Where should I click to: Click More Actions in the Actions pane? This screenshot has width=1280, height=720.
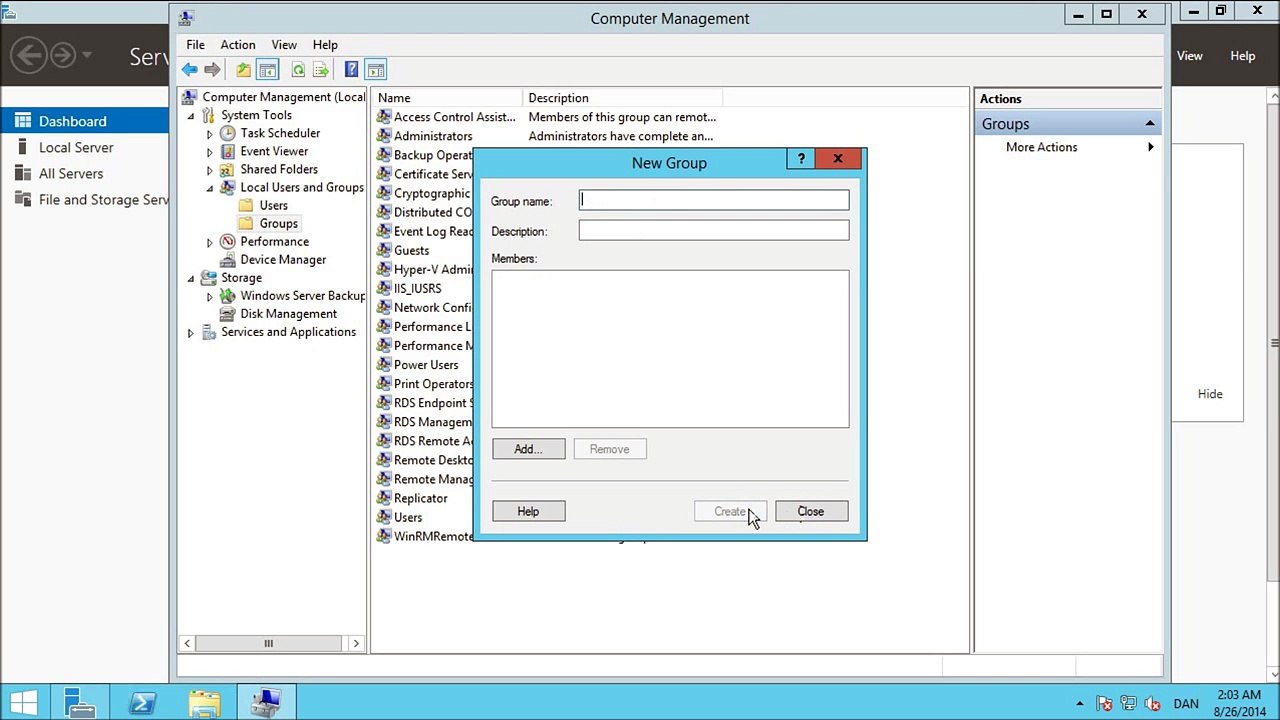tap(1042, 147)
